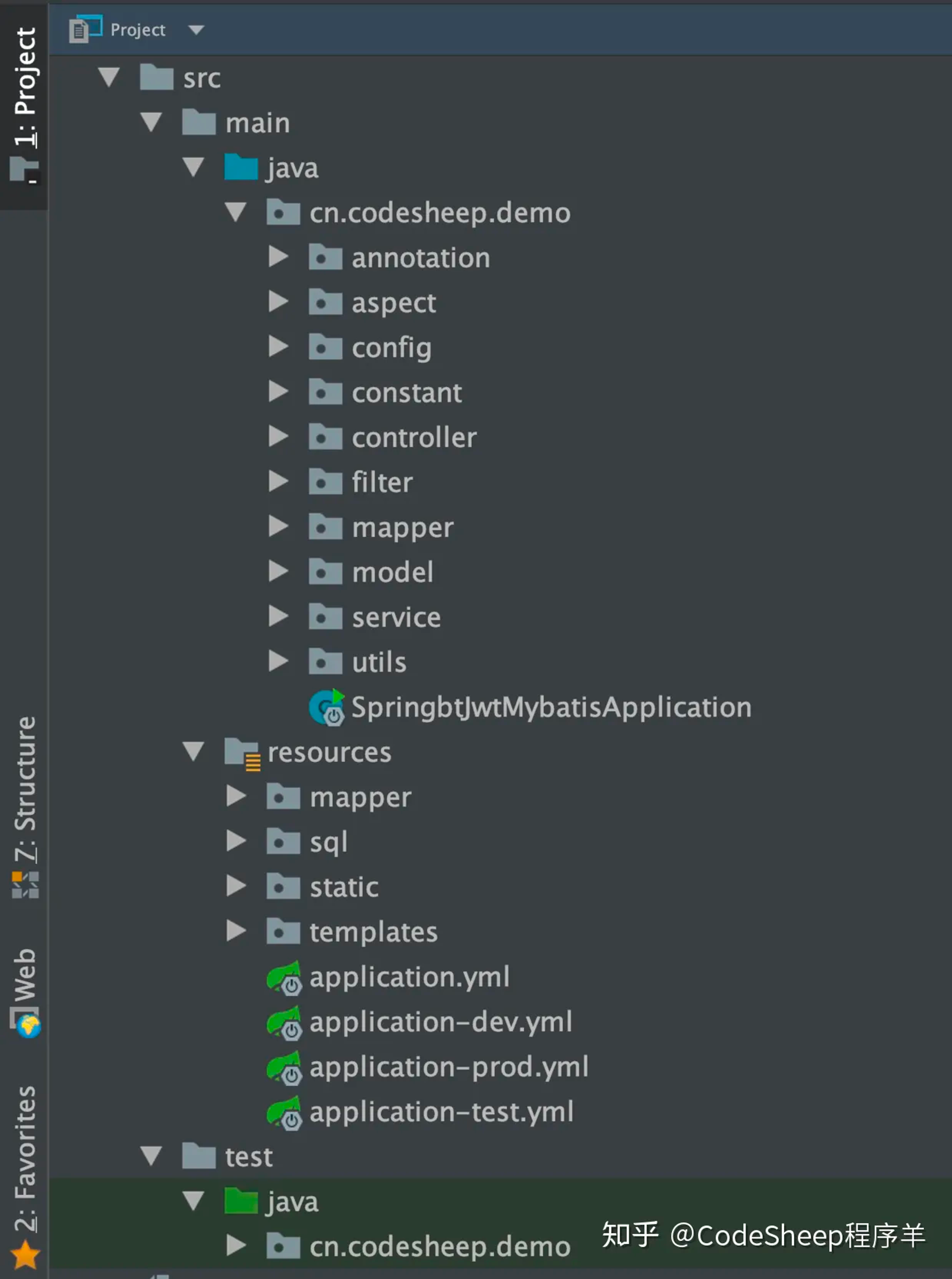Select the application-dev.yml file name
Viewport: 952px width, 1279px height.
441,1022
